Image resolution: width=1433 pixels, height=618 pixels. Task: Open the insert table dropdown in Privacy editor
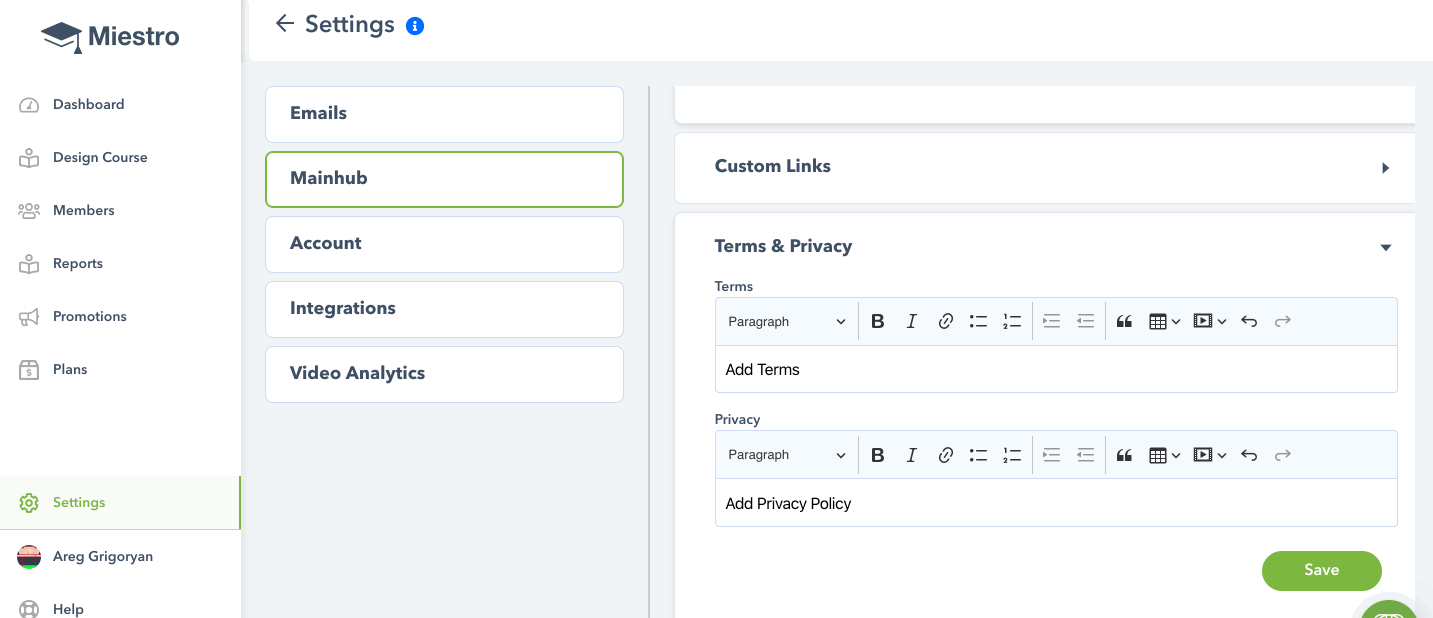1165,455
